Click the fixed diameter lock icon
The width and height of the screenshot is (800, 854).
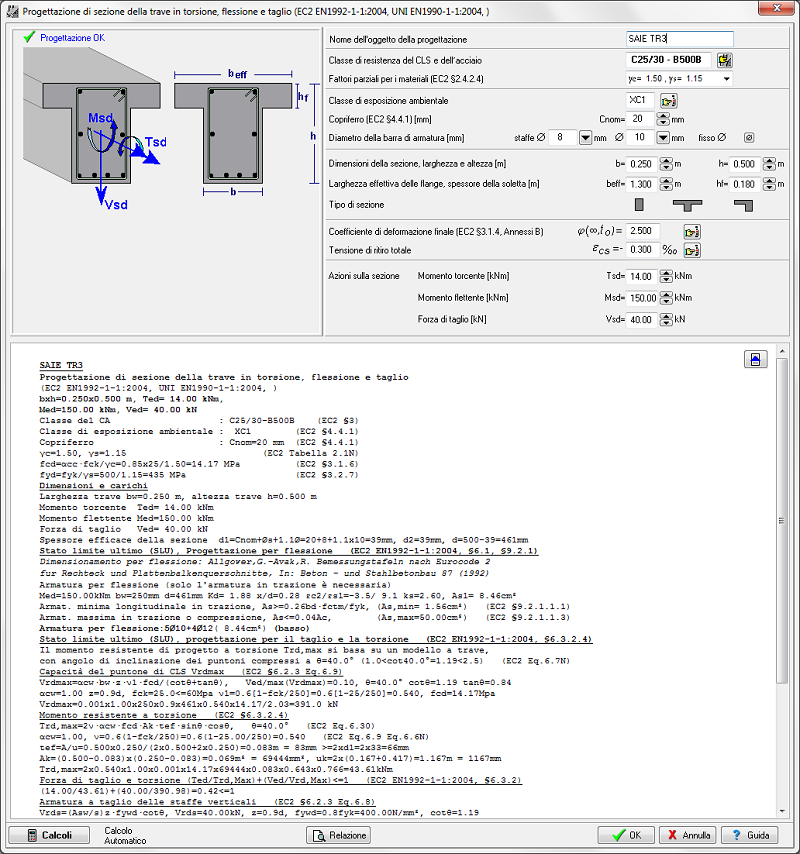[749, 138]
